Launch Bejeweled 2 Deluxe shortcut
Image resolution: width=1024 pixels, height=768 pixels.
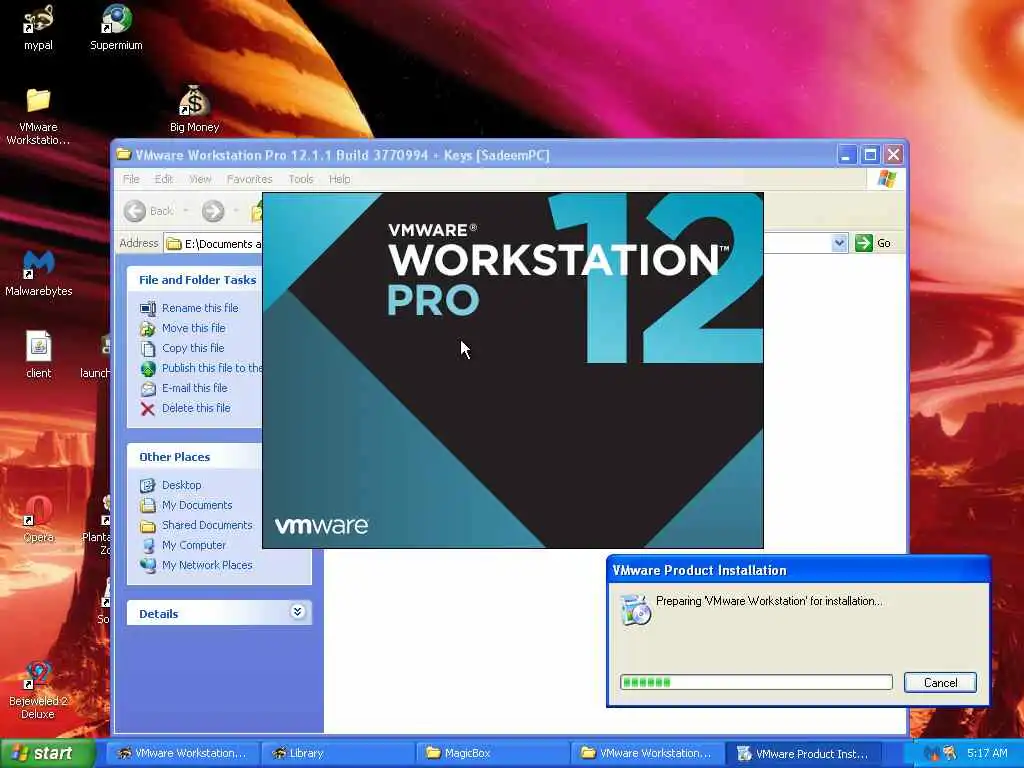pos(38,690)
